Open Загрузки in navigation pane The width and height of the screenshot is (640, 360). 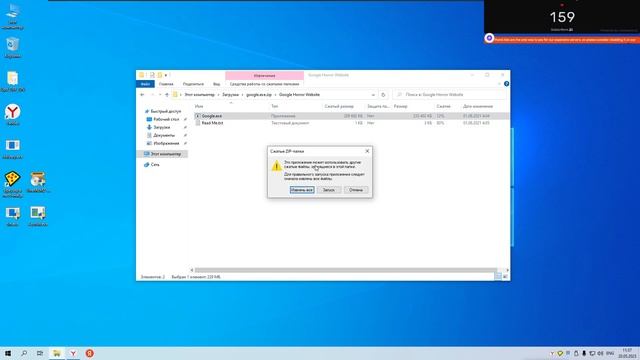(x=162, y=127)
